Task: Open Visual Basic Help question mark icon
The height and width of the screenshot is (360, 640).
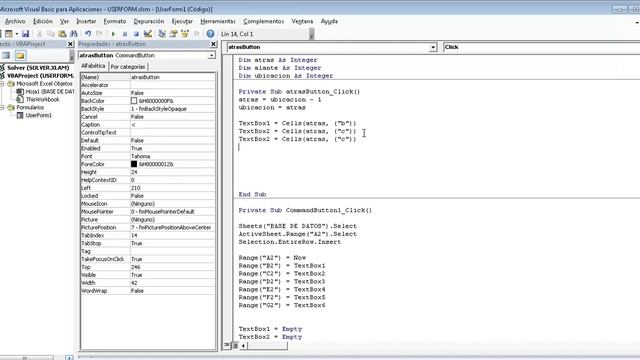Action: pyautogui.click(x=210, y=34)
